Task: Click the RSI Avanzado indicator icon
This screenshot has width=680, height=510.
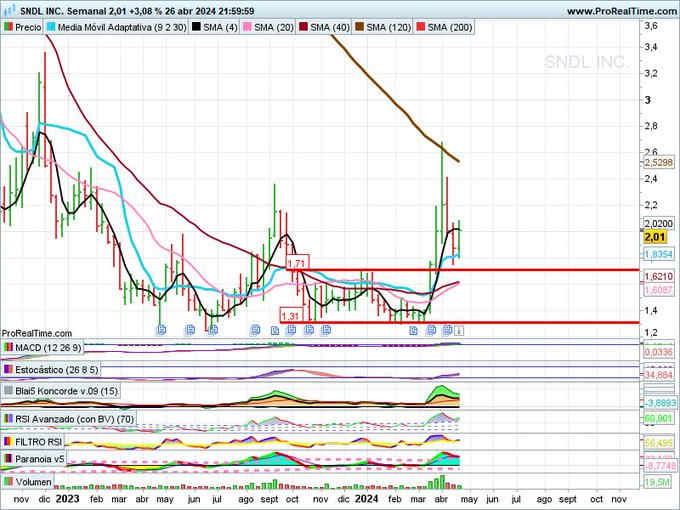Action: [x=8, y=419]
